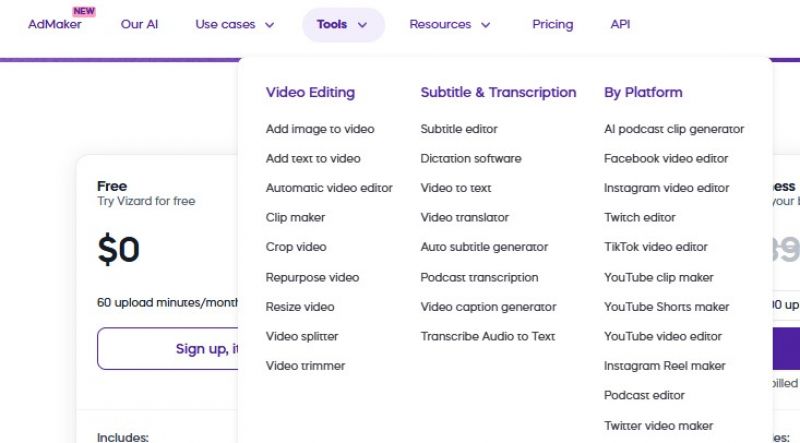Choose Video to text
Viewport: 800px width, 443px height.
456,188
